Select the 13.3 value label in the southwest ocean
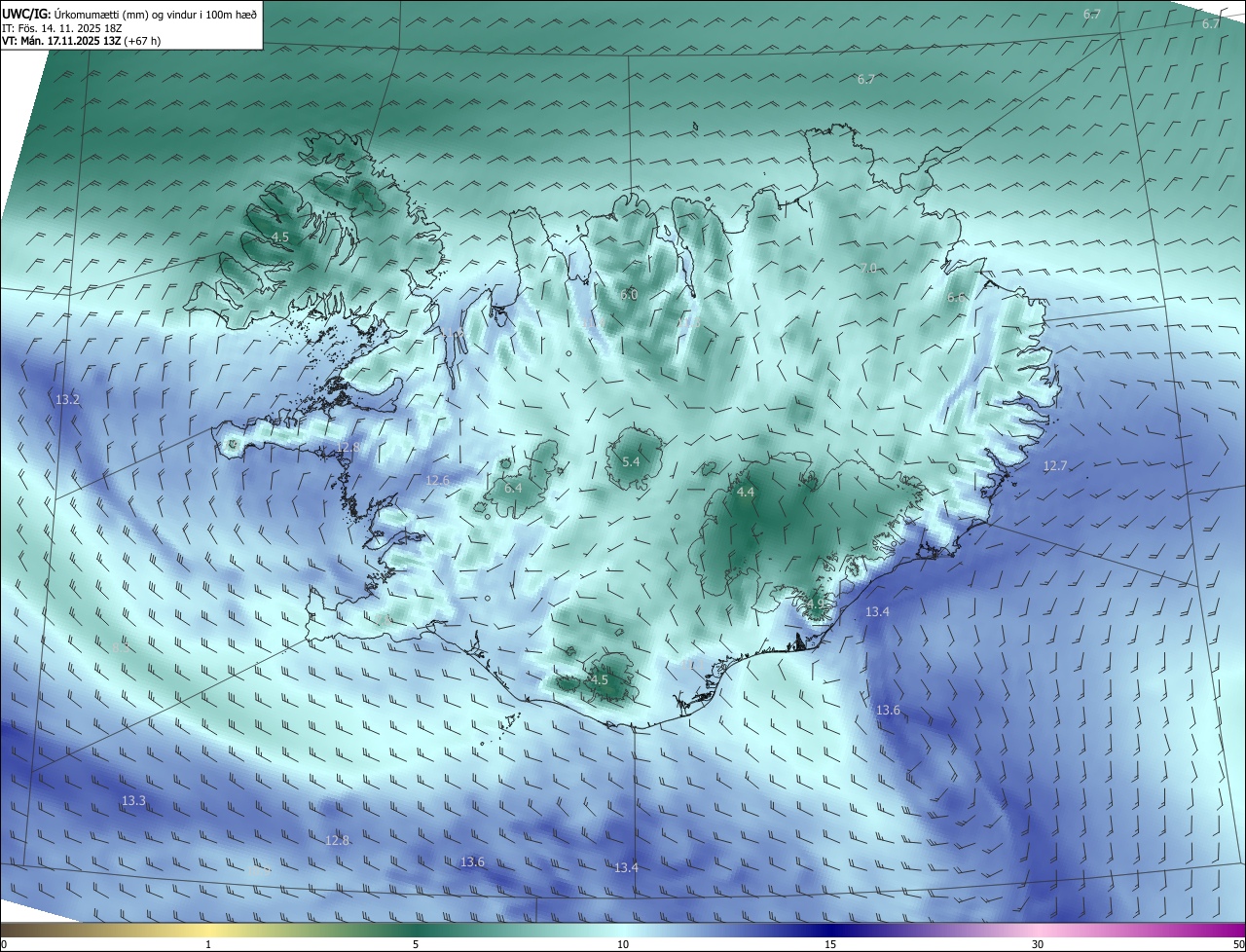 tap(133, 800)
